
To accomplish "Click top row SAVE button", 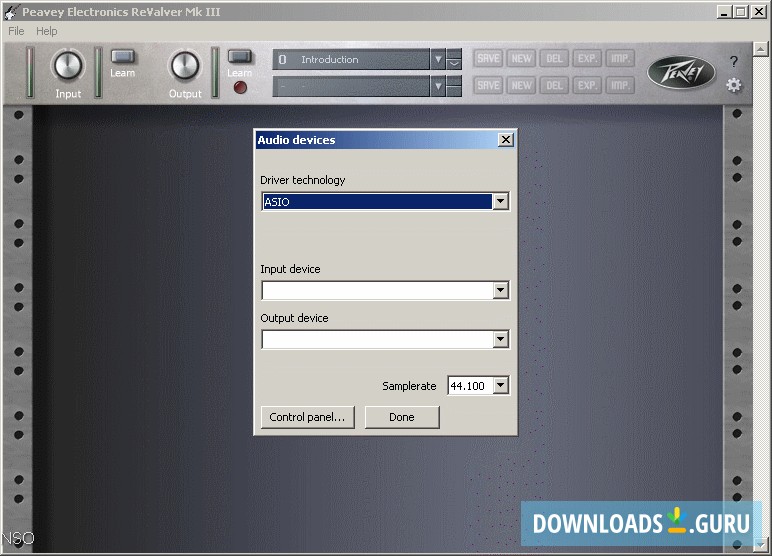I will (488, 59).
